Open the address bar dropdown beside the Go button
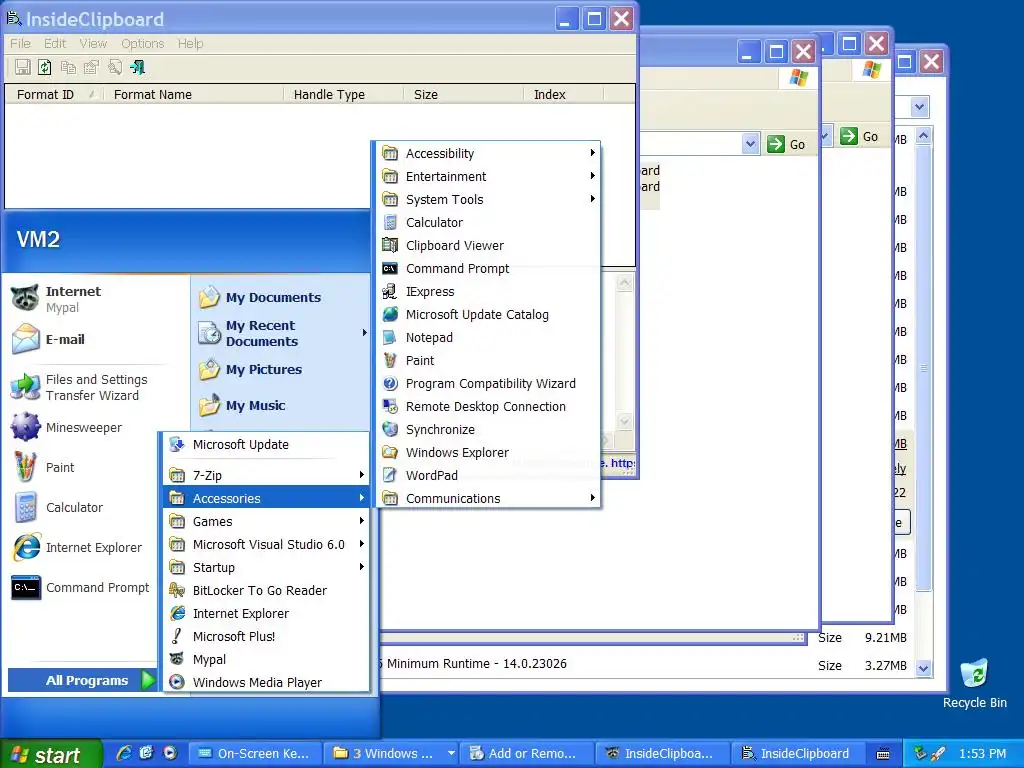The image size is (1024, 768). (x=751, y=144)
